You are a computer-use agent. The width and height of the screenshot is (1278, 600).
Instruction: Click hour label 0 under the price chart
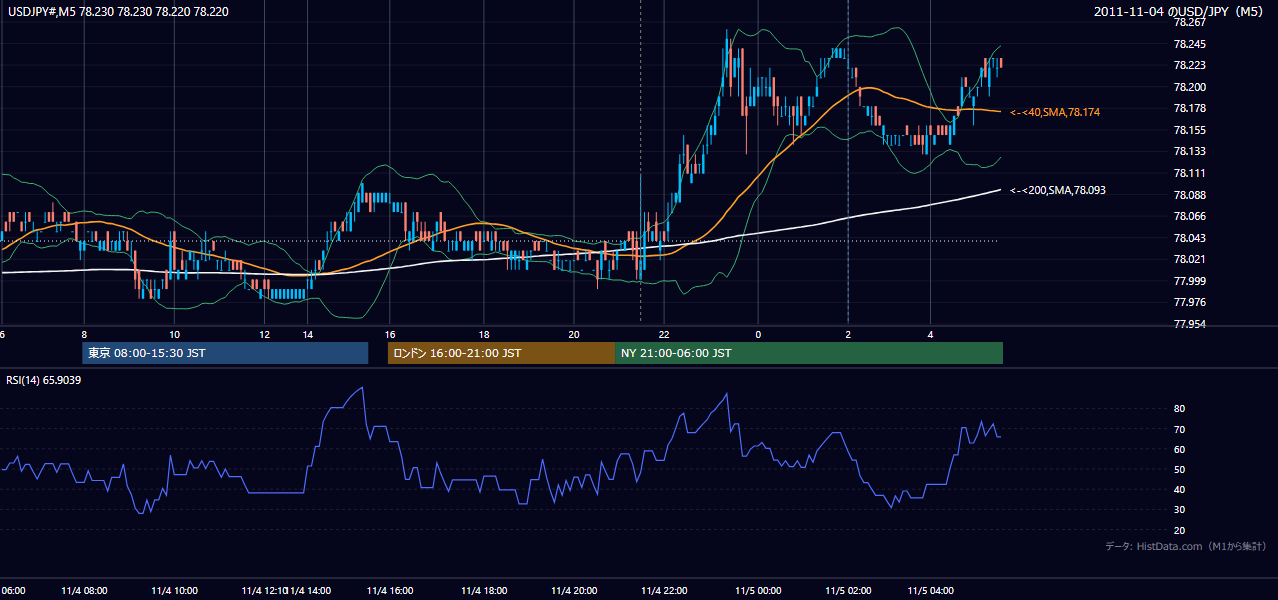758,334
